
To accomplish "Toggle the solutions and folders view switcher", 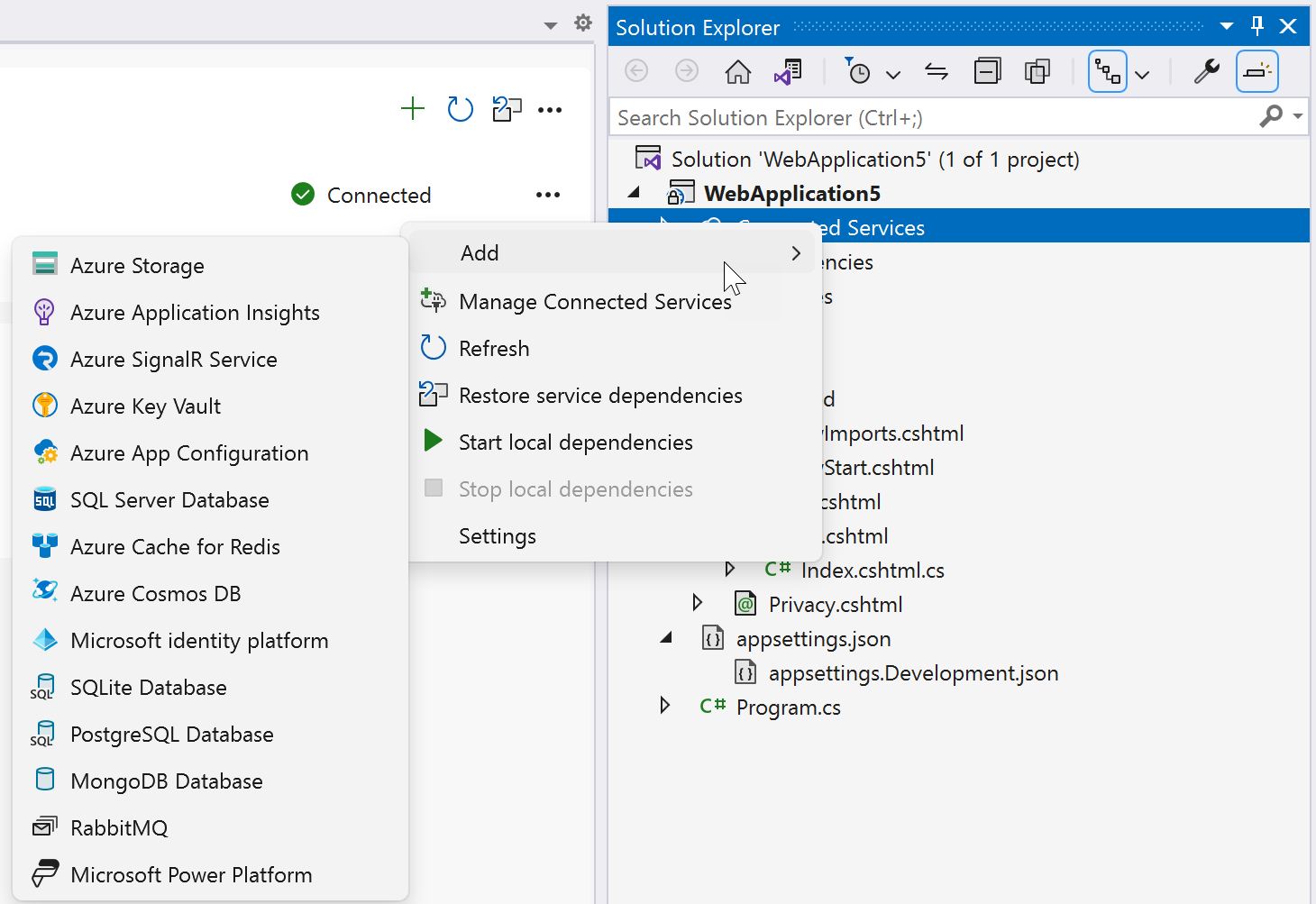I will 1108,71.
